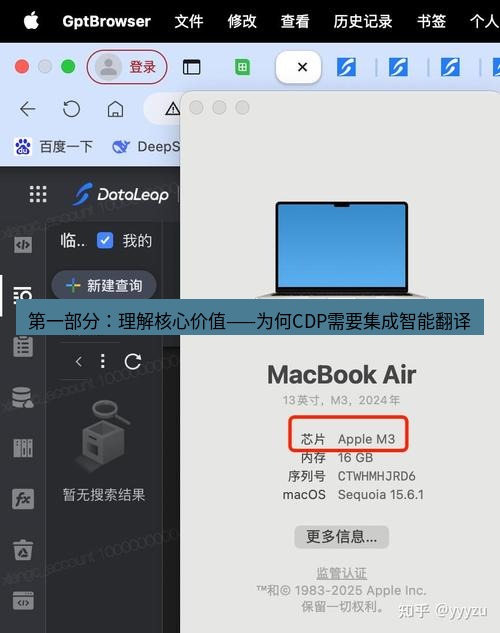Open the 历史记录 menu
Screen dimensions: 500x633
pos(363,21)
